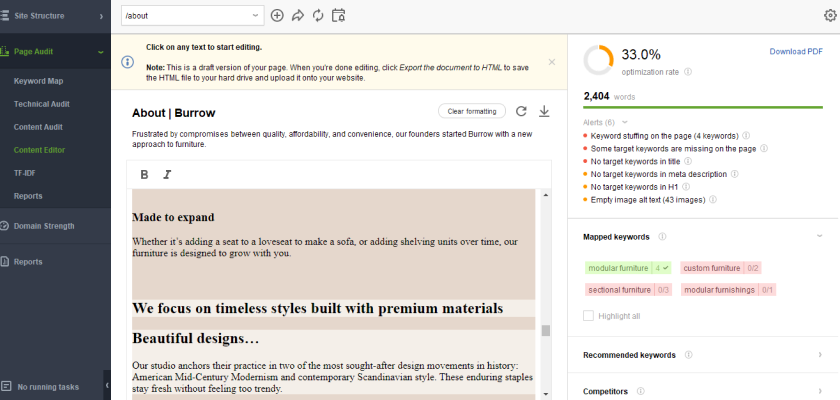Click the share arrow icon in toolbar
The image size is (840, 400).
coord(297,16)
